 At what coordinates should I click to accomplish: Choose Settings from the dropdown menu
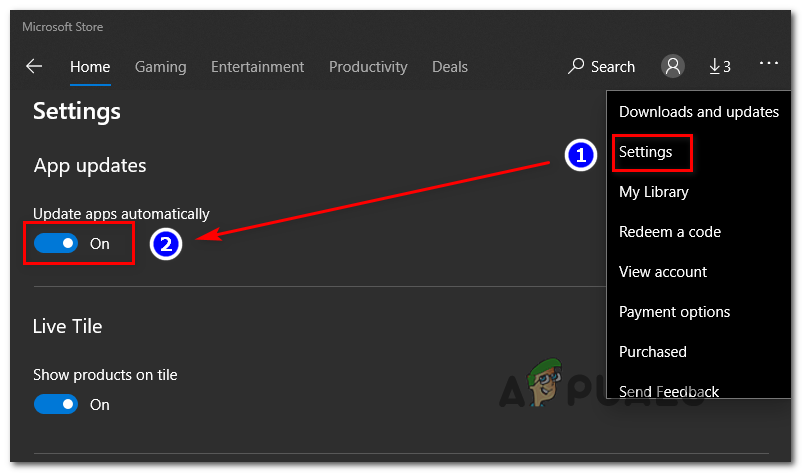[x=646, y=152]
